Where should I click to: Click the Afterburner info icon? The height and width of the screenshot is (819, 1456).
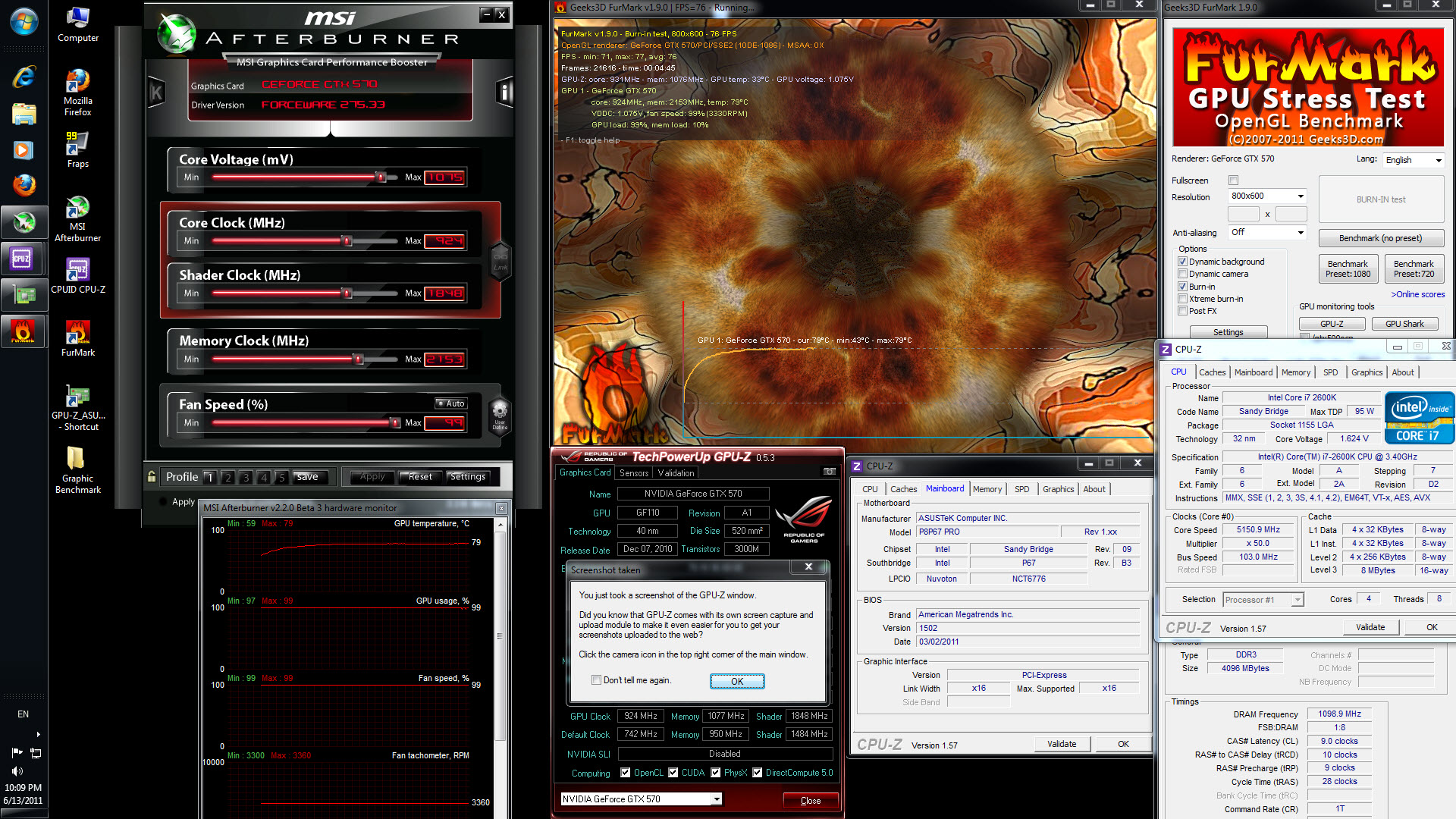point(504,93)
